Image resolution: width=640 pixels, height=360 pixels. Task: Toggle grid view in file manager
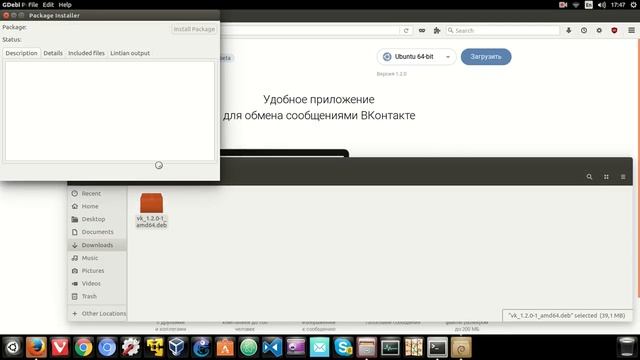tap(606, 177)
